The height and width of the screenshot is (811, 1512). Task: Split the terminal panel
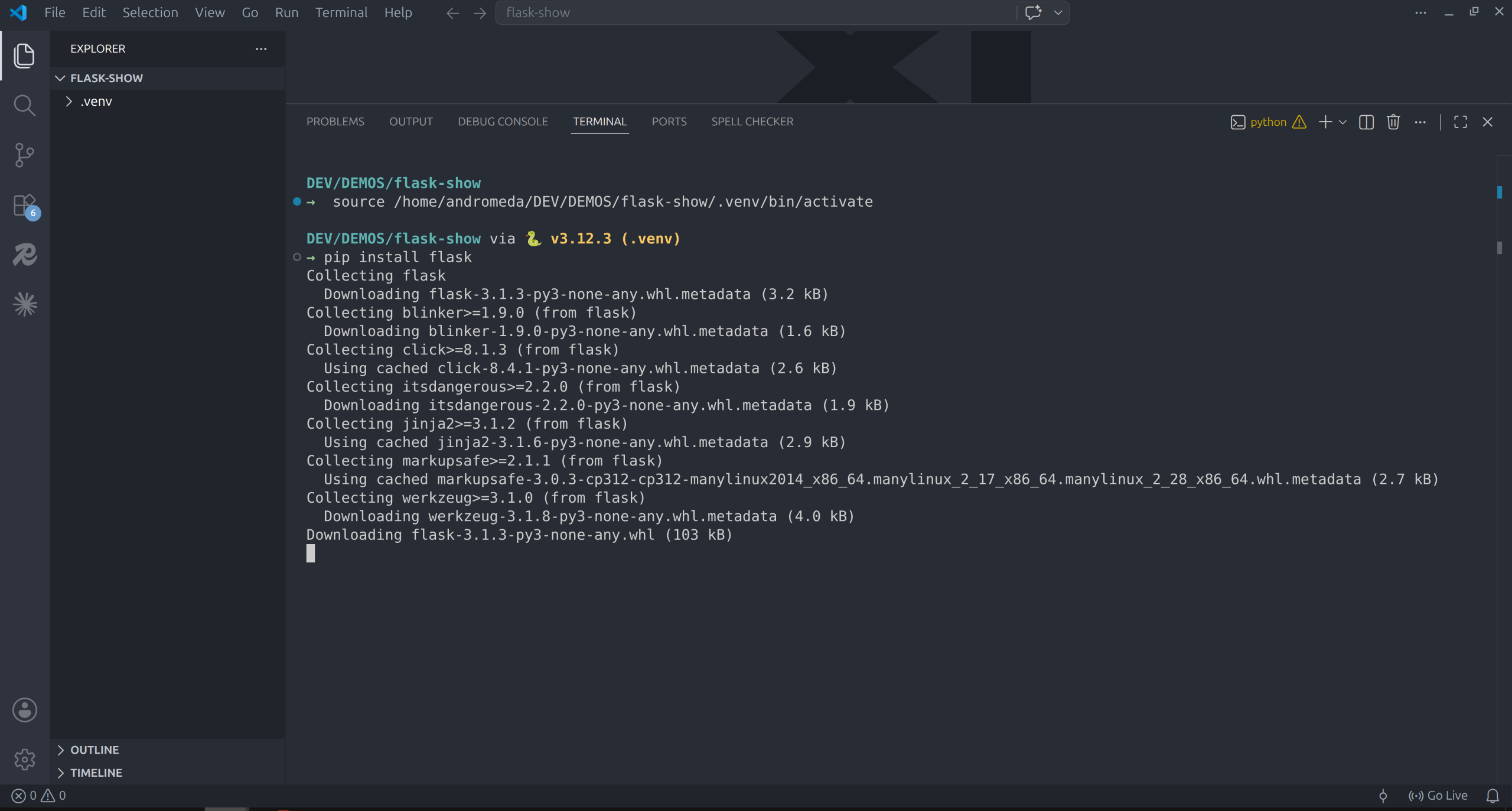point(1366,122)
